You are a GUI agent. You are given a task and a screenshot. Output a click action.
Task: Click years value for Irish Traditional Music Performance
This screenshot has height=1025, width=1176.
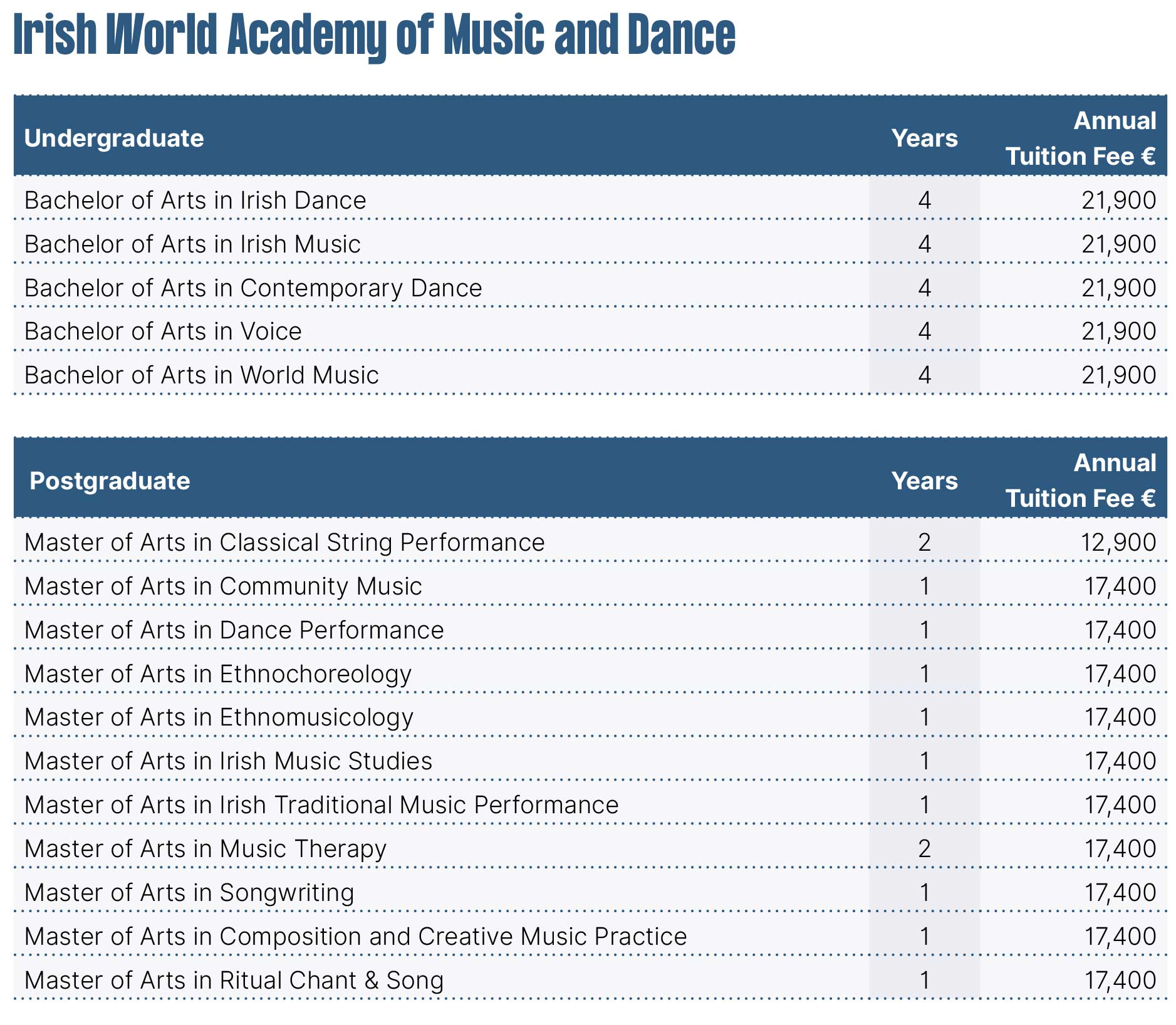coord(924,805)
